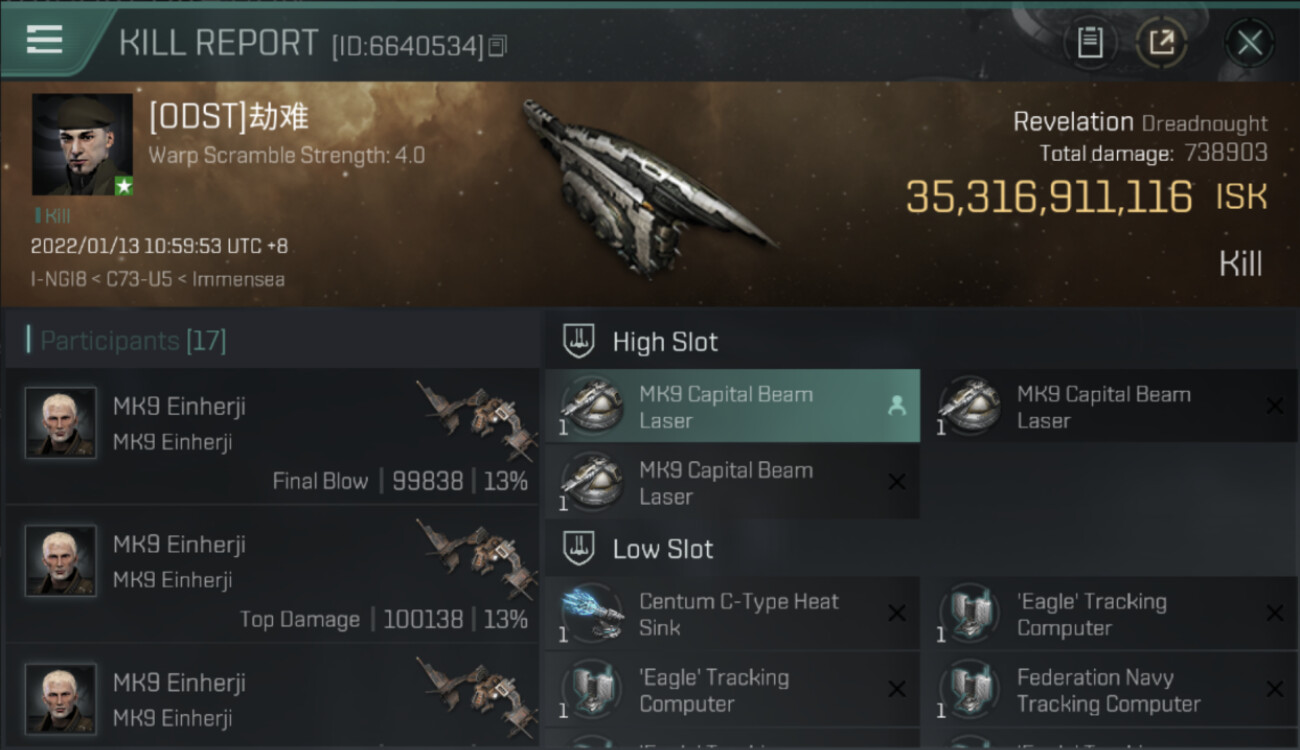The image size is (1300, 750).
Task: Select highlighted MK9 Capital Beam Laser item
Action: tap(732, 406)
